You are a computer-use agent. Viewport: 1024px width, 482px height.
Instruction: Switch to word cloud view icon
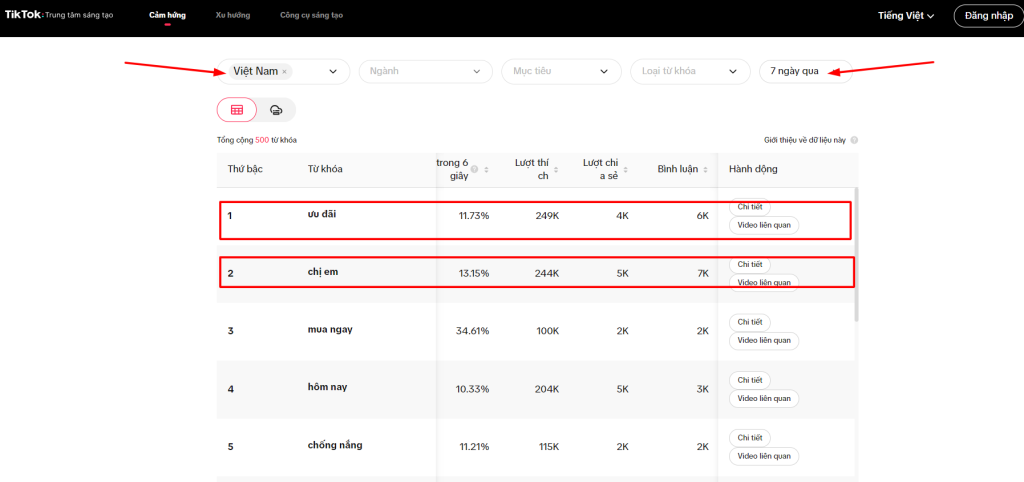[276, 110]
